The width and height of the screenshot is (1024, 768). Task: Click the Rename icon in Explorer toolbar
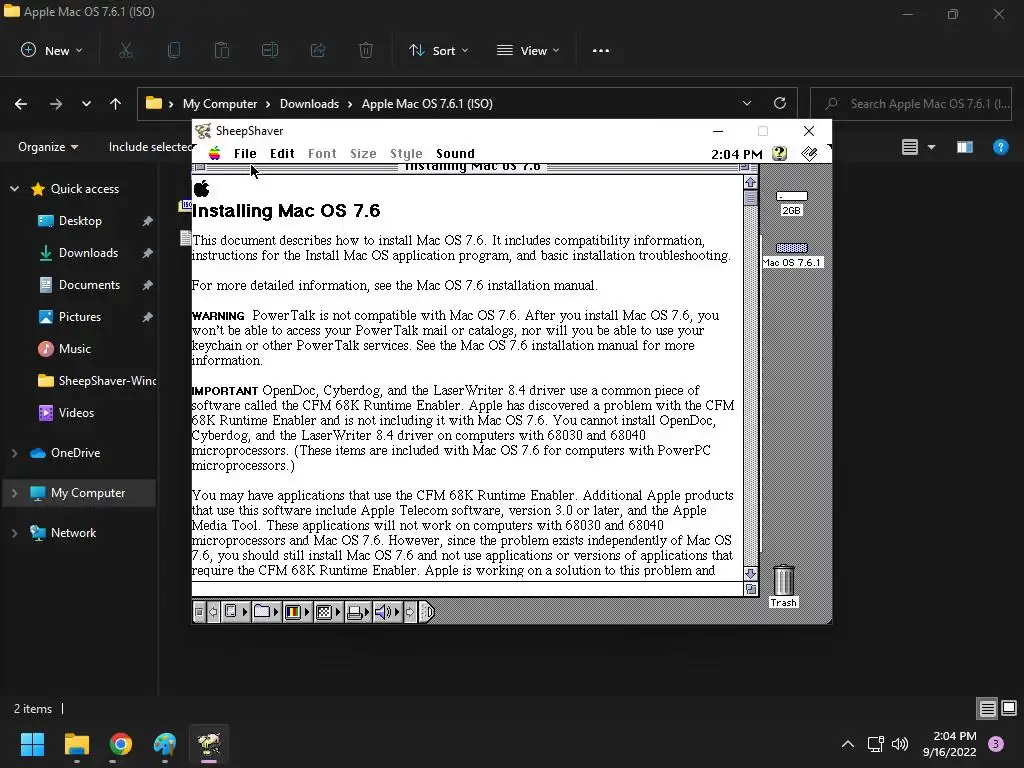(270, 50)
